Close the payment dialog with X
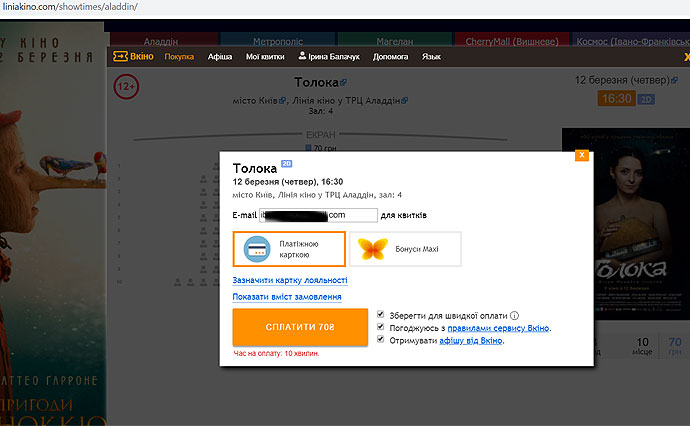The width and height of the screenshot is (690, 426). (581, 155)
